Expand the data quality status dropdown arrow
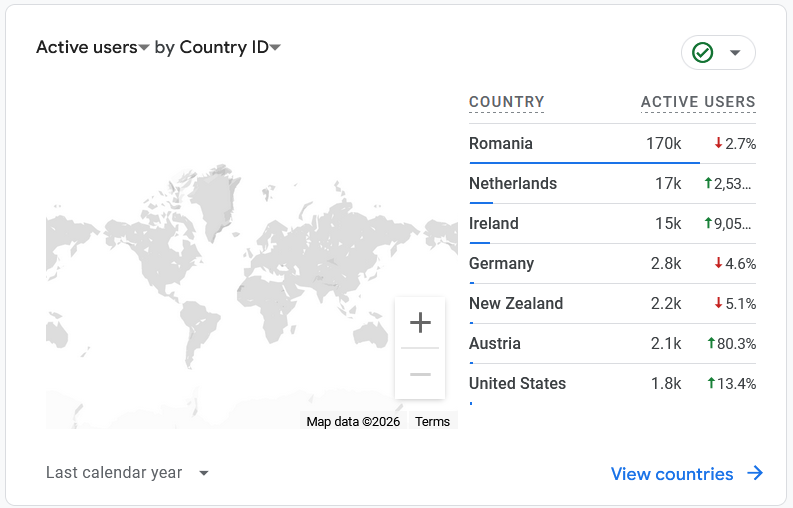793x508 pixels. coord(735,53)
